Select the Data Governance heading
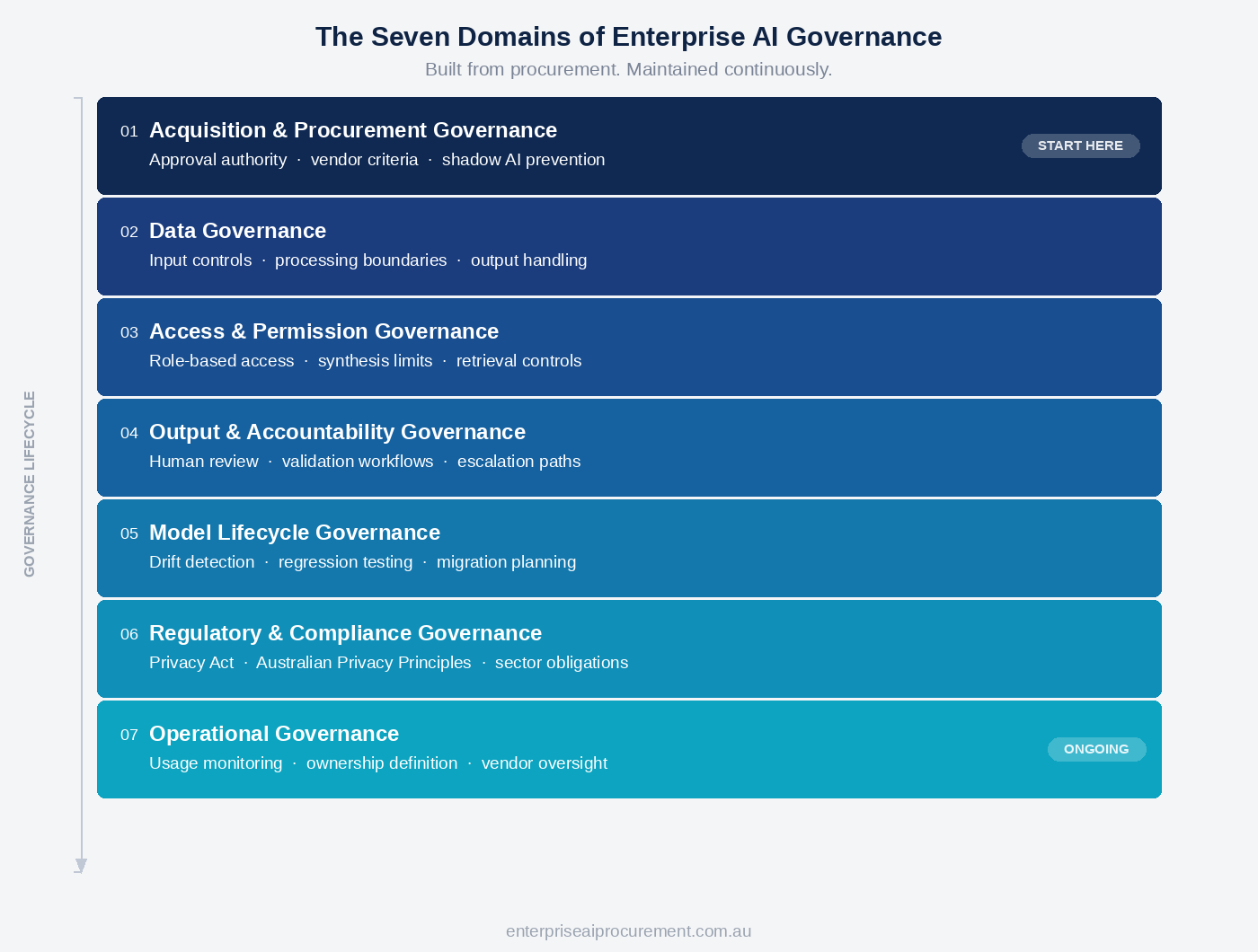This screenshot has height=952, width=1258. pyautogui.click(x=237, y=231)
